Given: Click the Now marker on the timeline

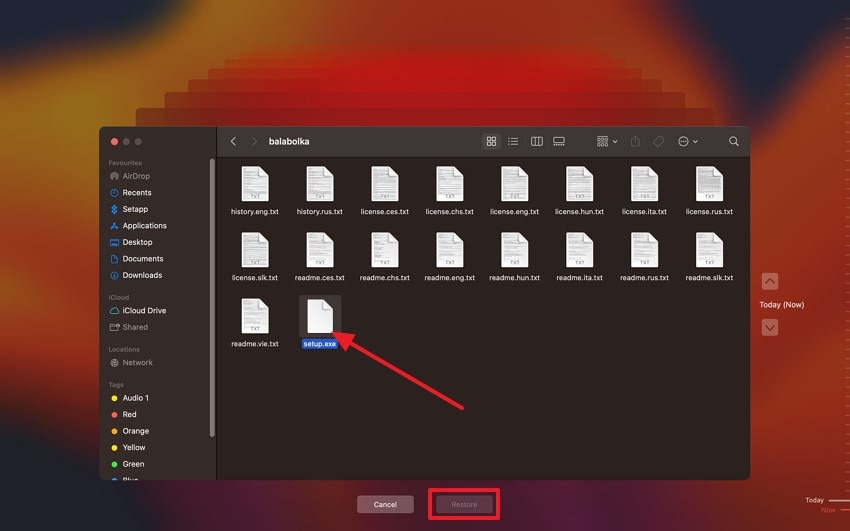Looking at the screenshot, I should [828, 510].
